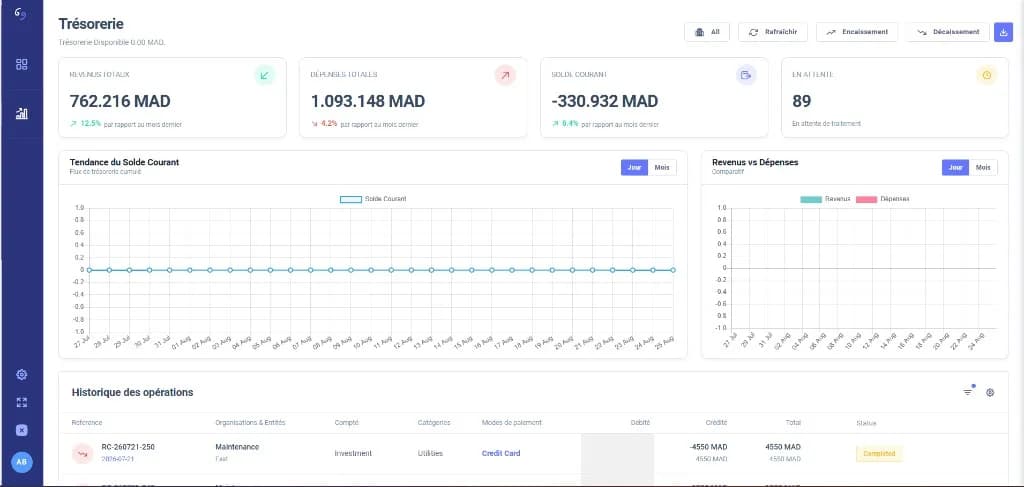
Task: Toggle the Revenus legend series
Action: pyautogui.click(x=825, y=198)
